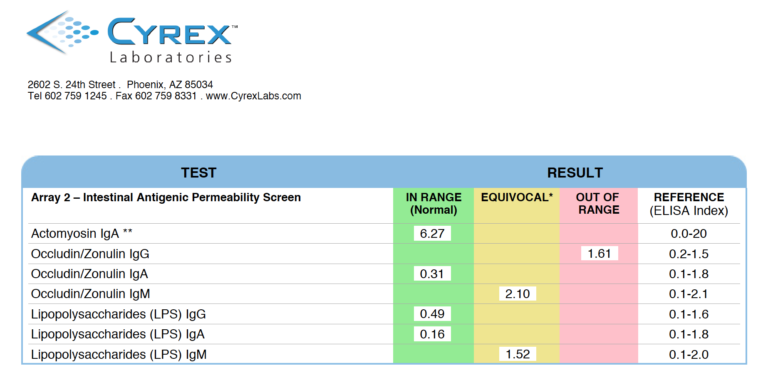Click the IN RANGE (Normal) header
Image resolution: width=768 pixels, height=380 pixels.
point(433,204)
